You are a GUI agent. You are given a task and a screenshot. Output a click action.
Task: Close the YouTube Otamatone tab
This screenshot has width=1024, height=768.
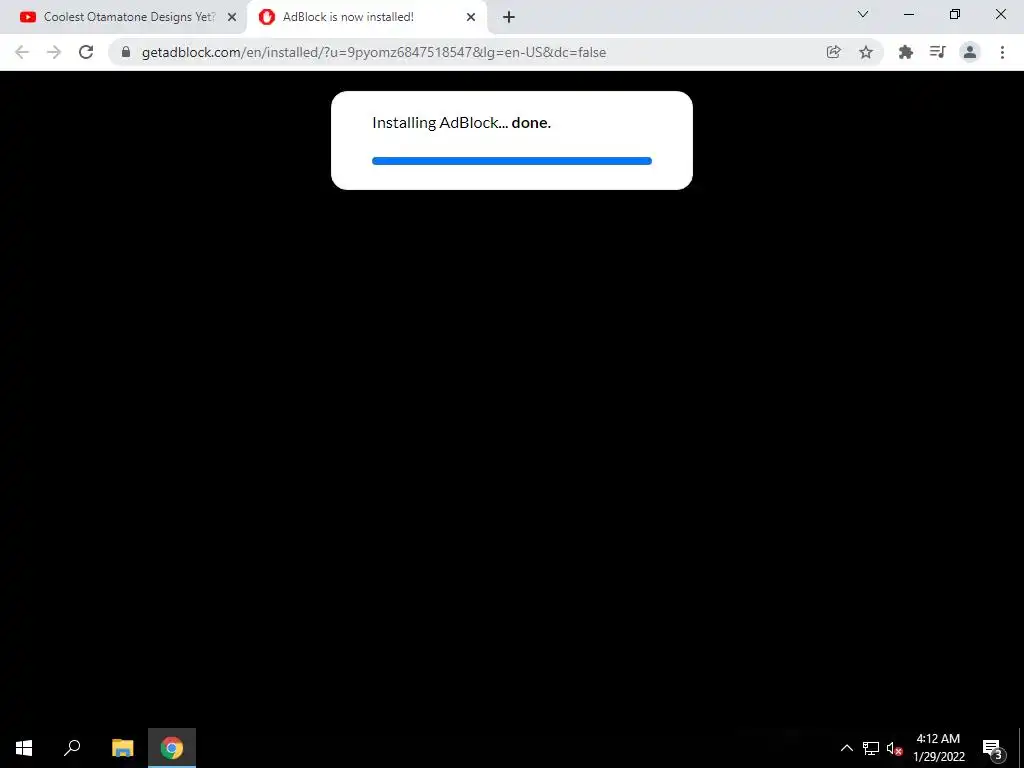pyautogui.click(x=232, y=17)
